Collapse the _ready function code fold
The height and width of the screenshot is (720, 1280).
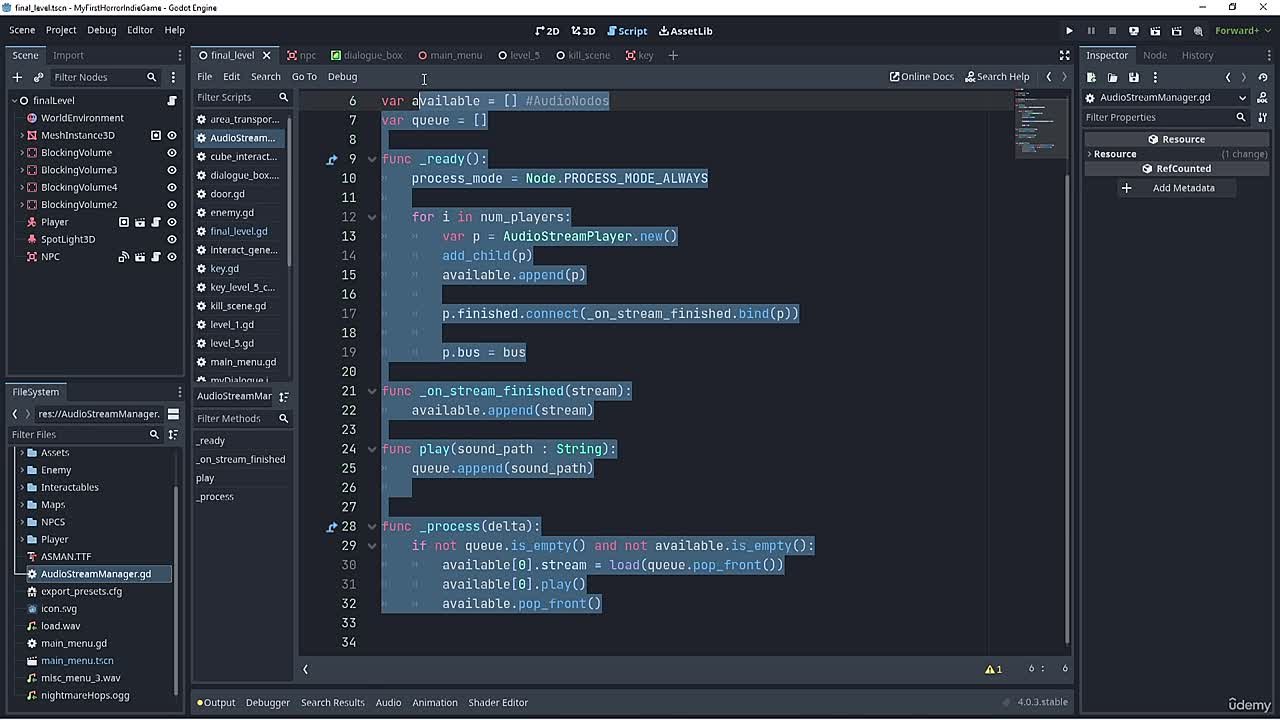pyautogui.click(x=371, y=159)
